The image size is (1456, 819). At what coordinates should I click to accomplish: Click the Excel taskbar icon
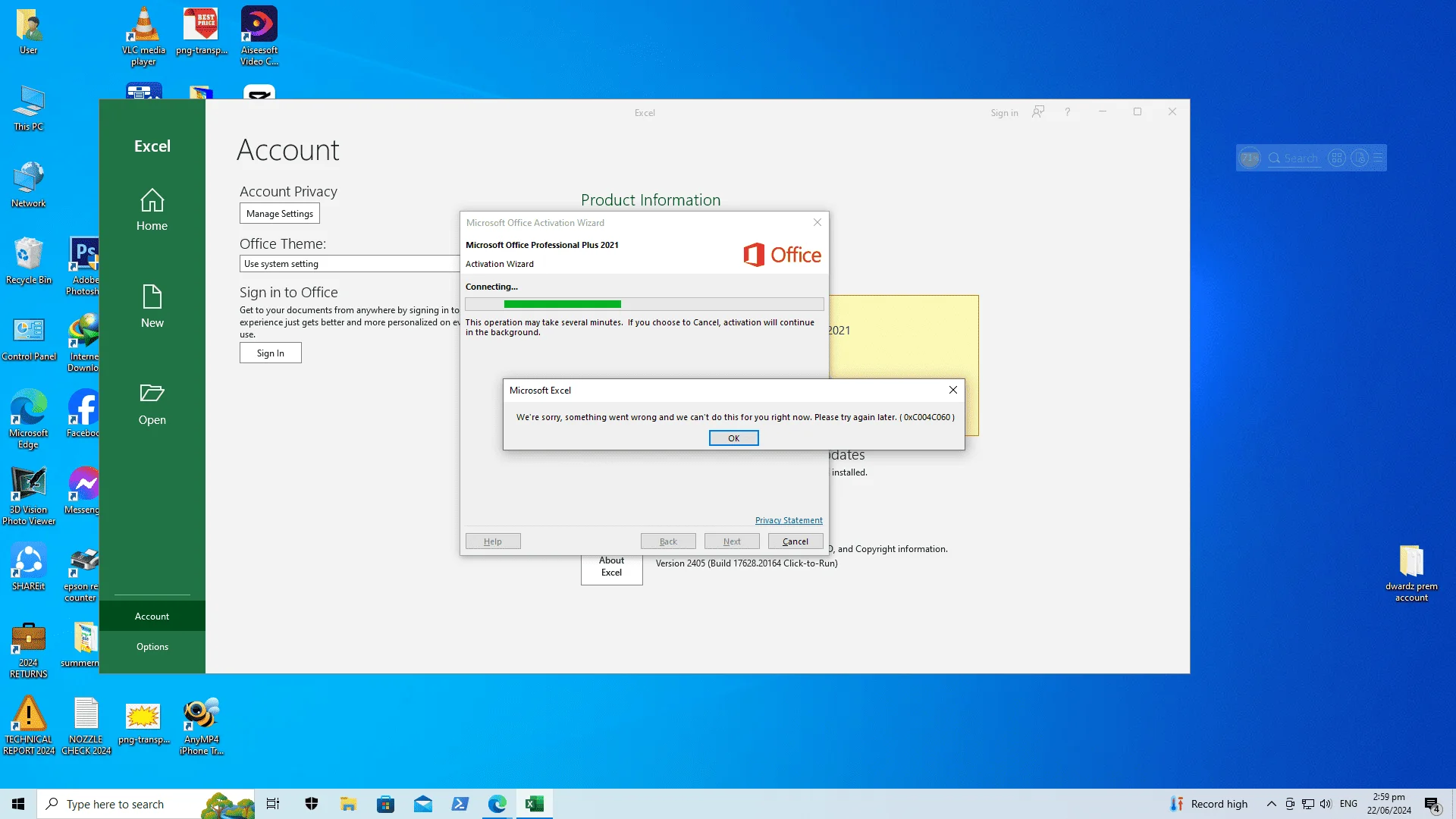pyautogui.click(x=534, y=804)
